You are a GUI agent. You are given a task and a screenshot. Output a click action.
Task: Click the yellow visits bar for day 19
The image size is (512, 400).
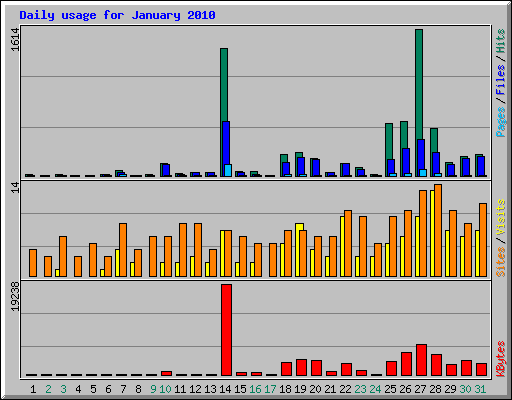point(299,250)
